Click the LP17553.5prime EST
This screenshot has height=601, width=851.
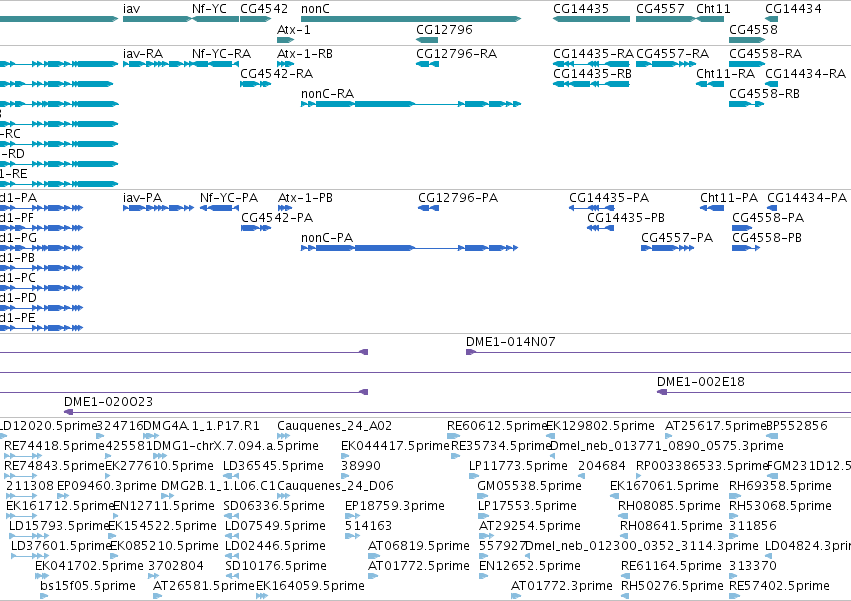tap(484, 516)
